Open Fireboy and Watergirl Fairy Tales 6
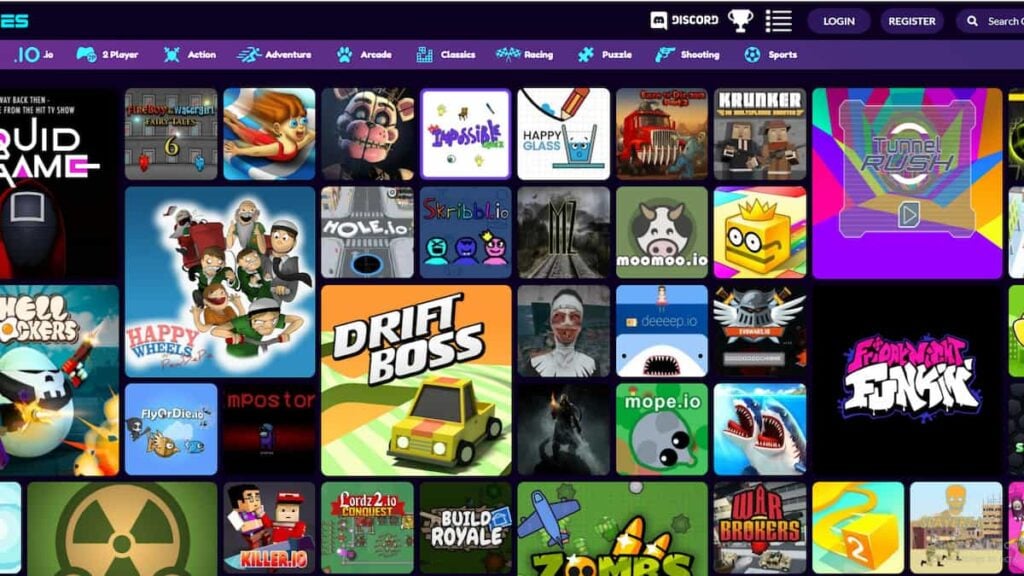The height and width of the screenshot is (576, 1024). pos(171,134)
